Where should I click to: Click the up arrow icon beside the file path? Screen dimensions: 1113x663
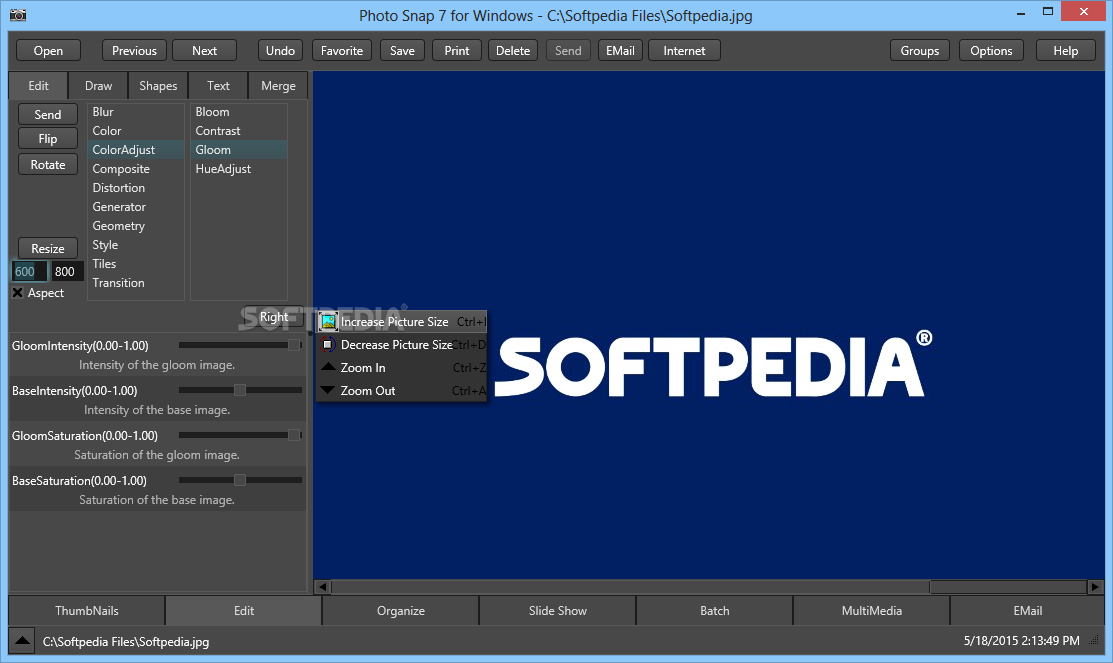[22, 641]
